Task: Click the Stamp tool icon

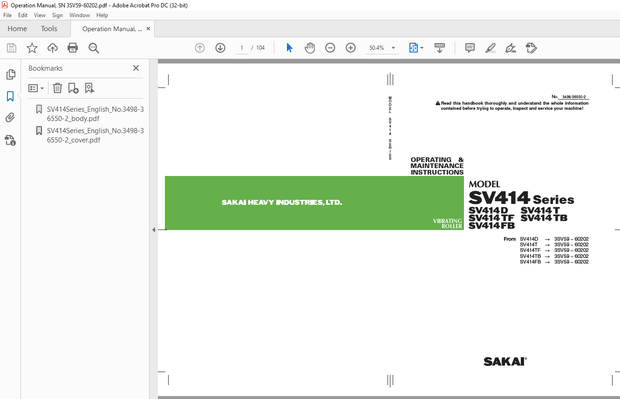Action: 531,48
